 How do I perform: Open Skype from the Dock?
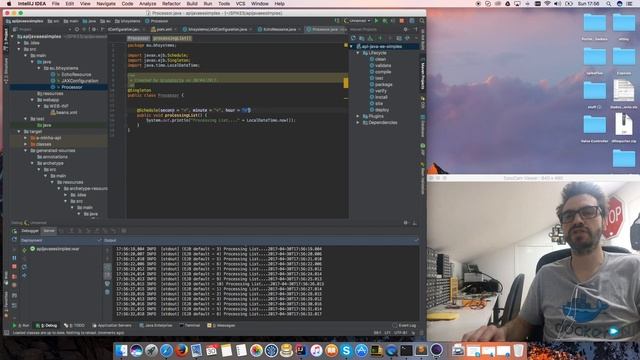click(x=346, y=350)
